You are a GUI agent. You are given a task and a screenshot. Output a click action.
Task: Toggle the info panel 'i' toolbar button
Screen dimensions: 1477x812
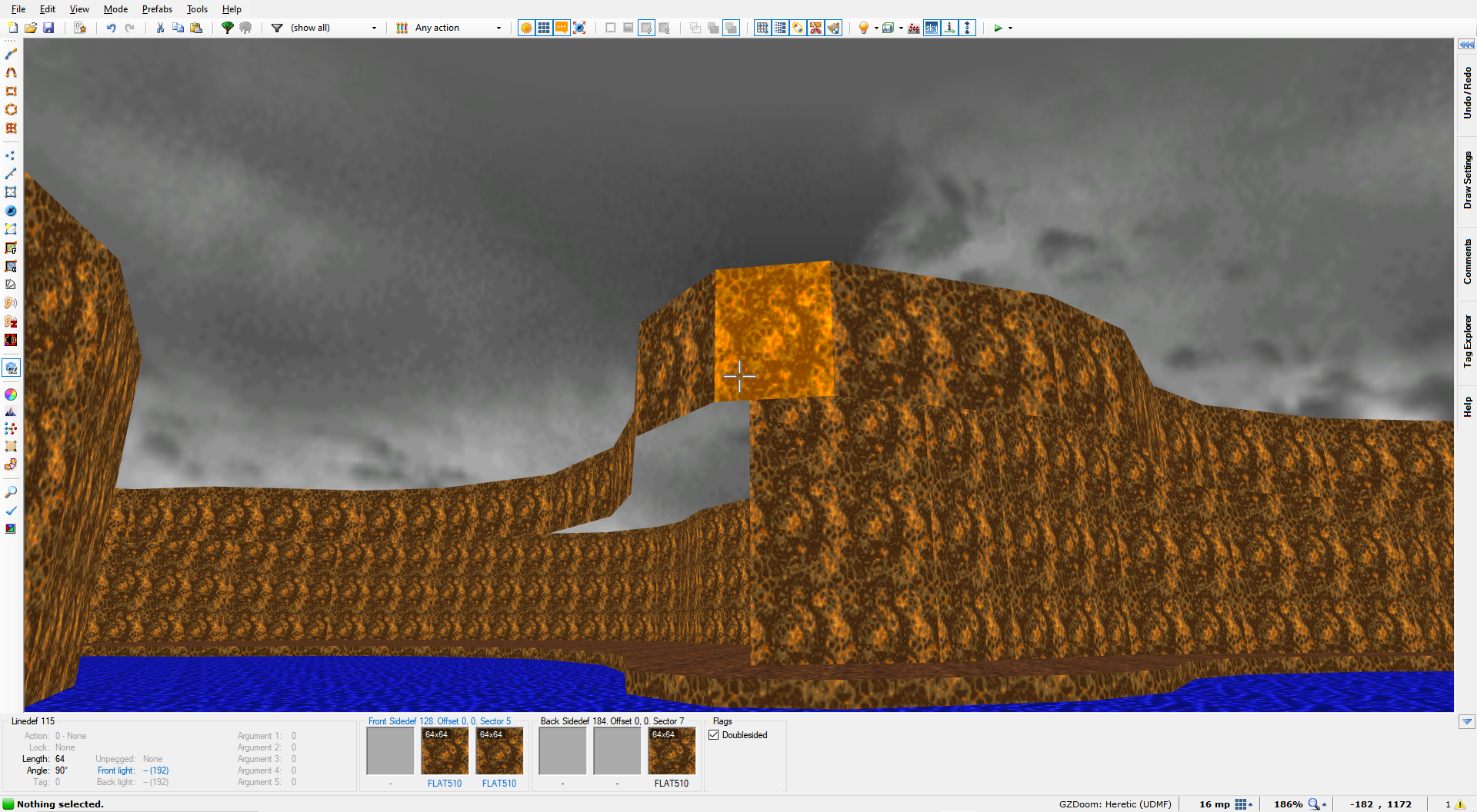click(950, 28)
